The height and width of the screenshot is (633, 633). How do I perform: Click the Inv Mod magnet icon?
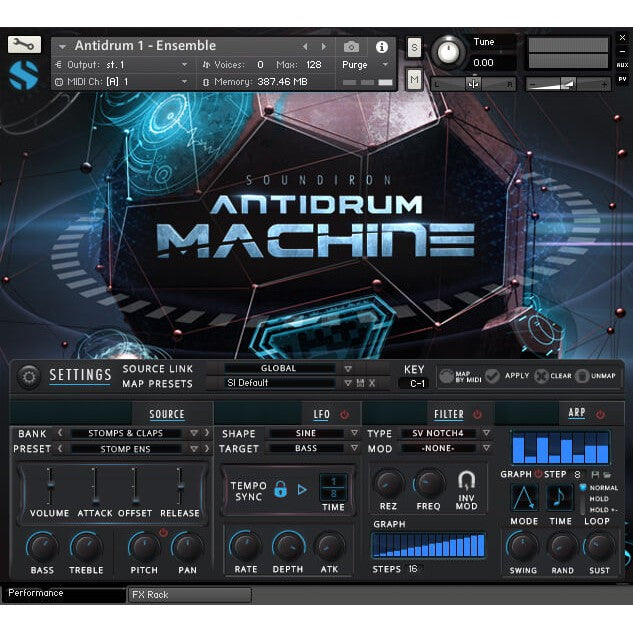[x=467, y=480]
